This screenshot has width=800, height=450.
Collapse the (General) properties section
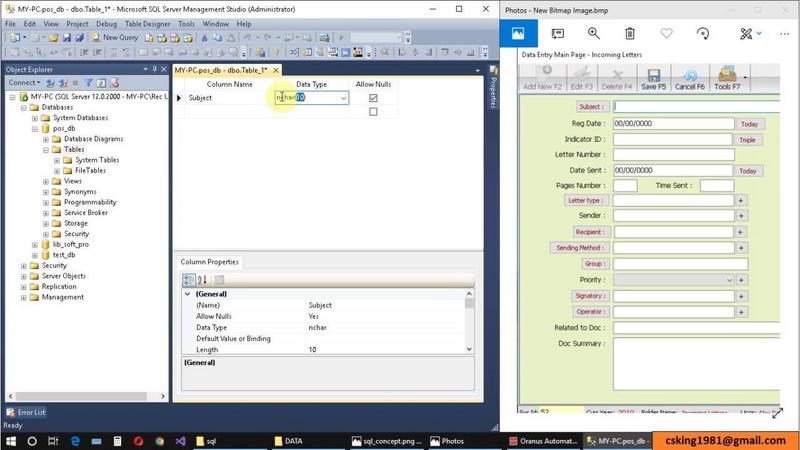click(188, 294)
